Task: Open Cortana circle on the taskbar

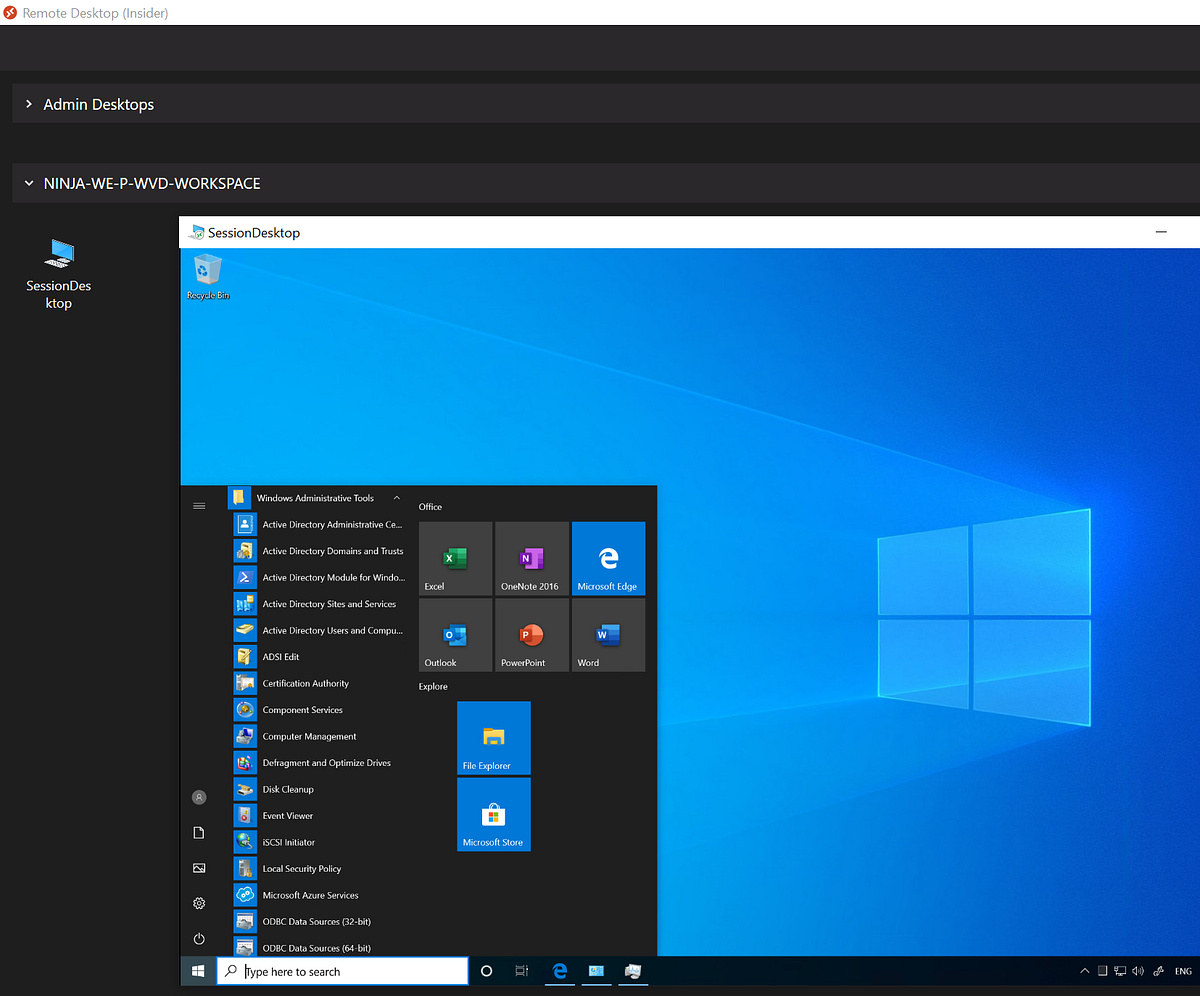Action: (x=487, y=971)
